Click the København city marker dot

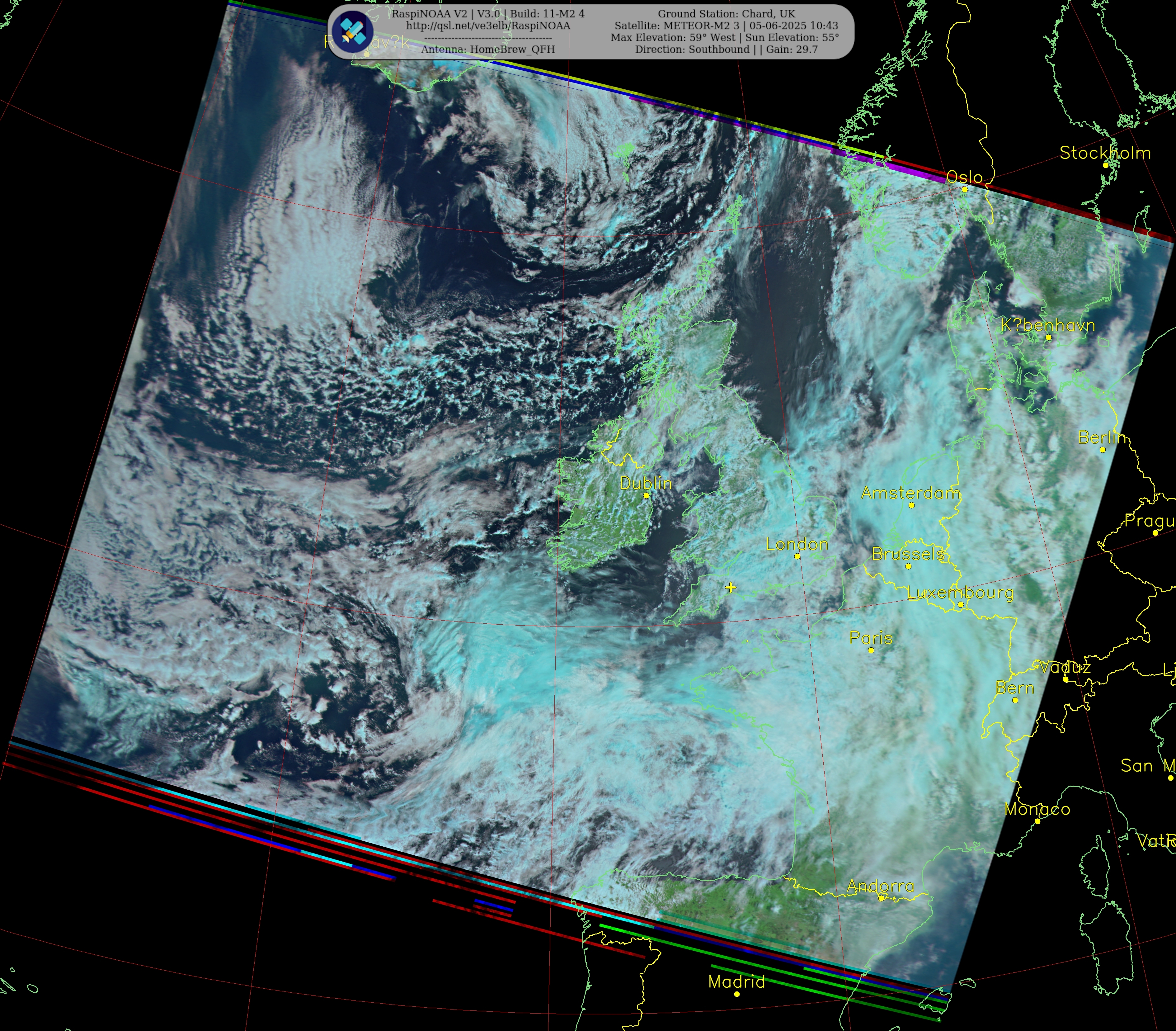1048,338
